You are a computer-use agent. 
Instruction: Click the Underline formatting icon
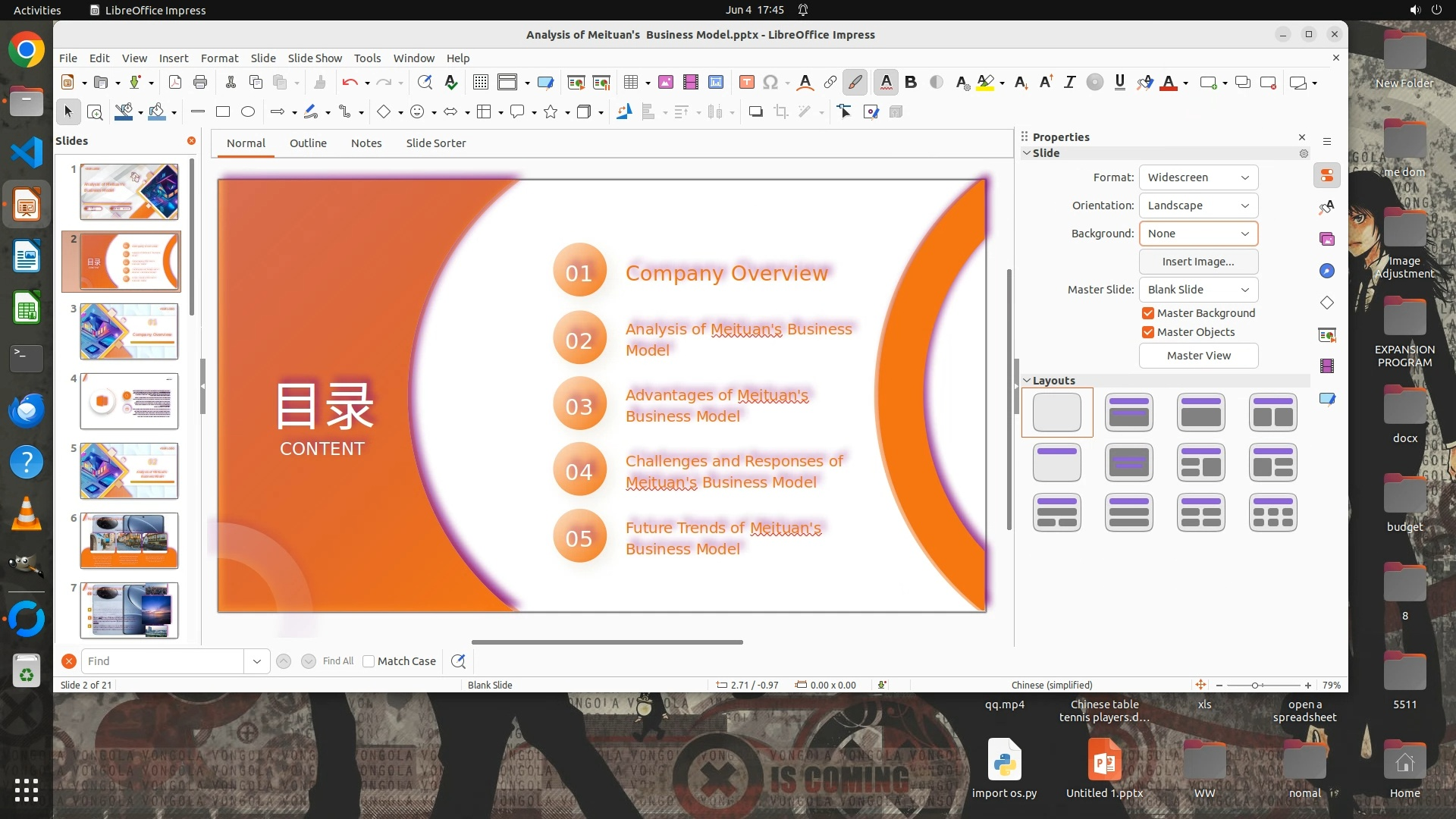tap(1119, 82)
